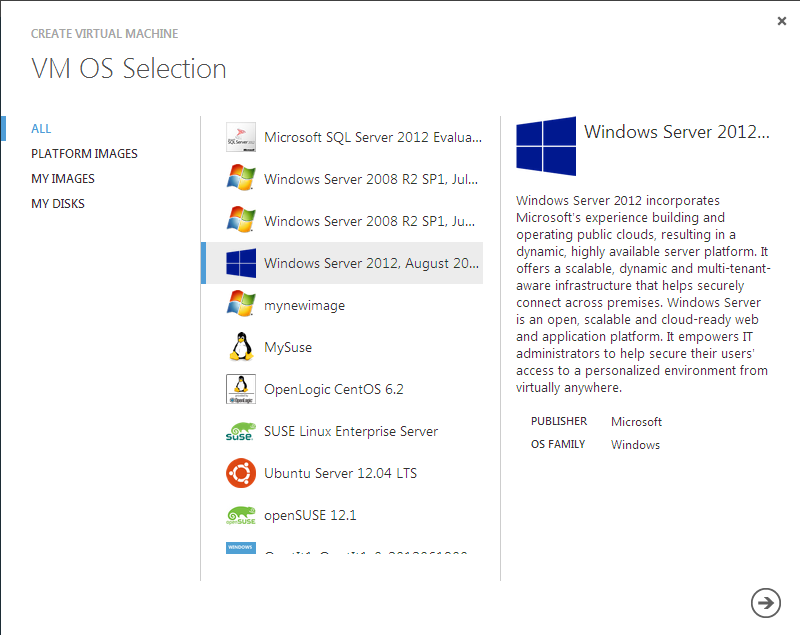Close the Create Virtual Machine dialog
The width and height of the screenshot is (800, 635).
(x=782, y=21)
